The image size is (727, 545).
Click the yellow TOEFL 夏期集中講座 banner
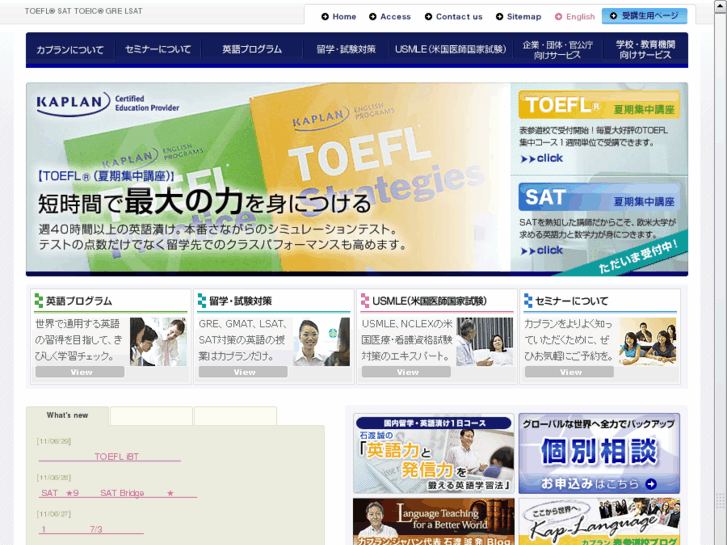(599, 105)
